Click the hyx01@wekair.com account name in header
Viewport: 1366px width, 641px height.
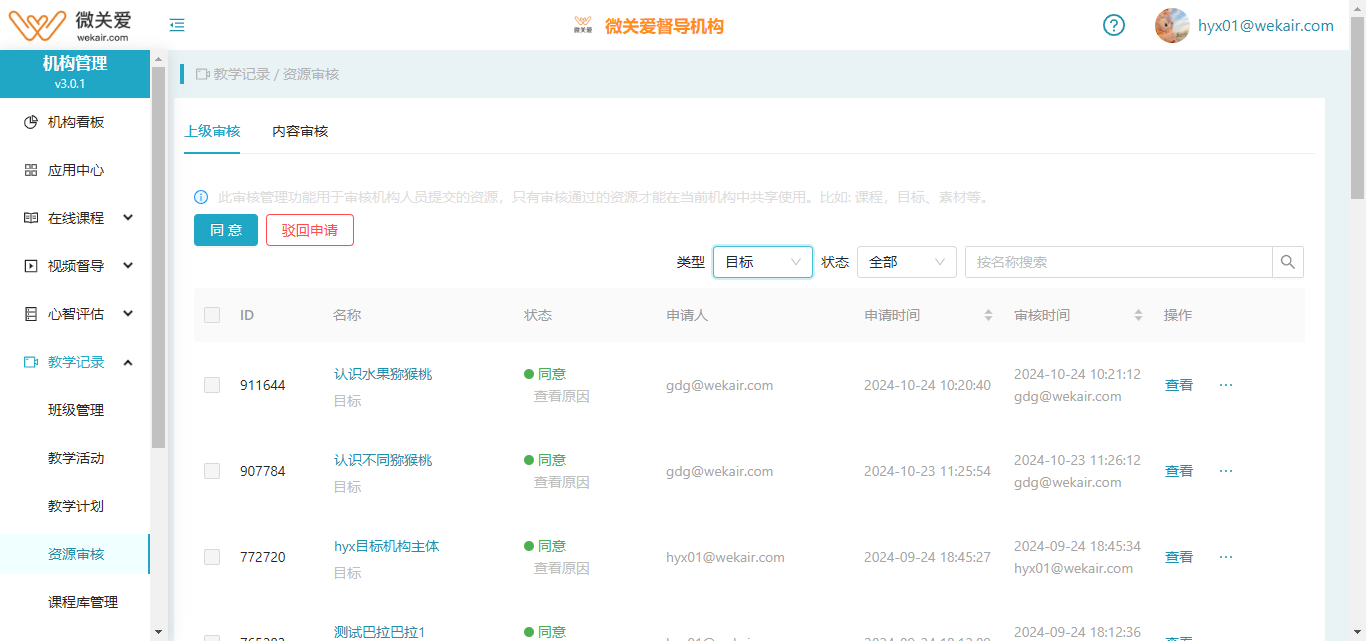[1266, 26]
